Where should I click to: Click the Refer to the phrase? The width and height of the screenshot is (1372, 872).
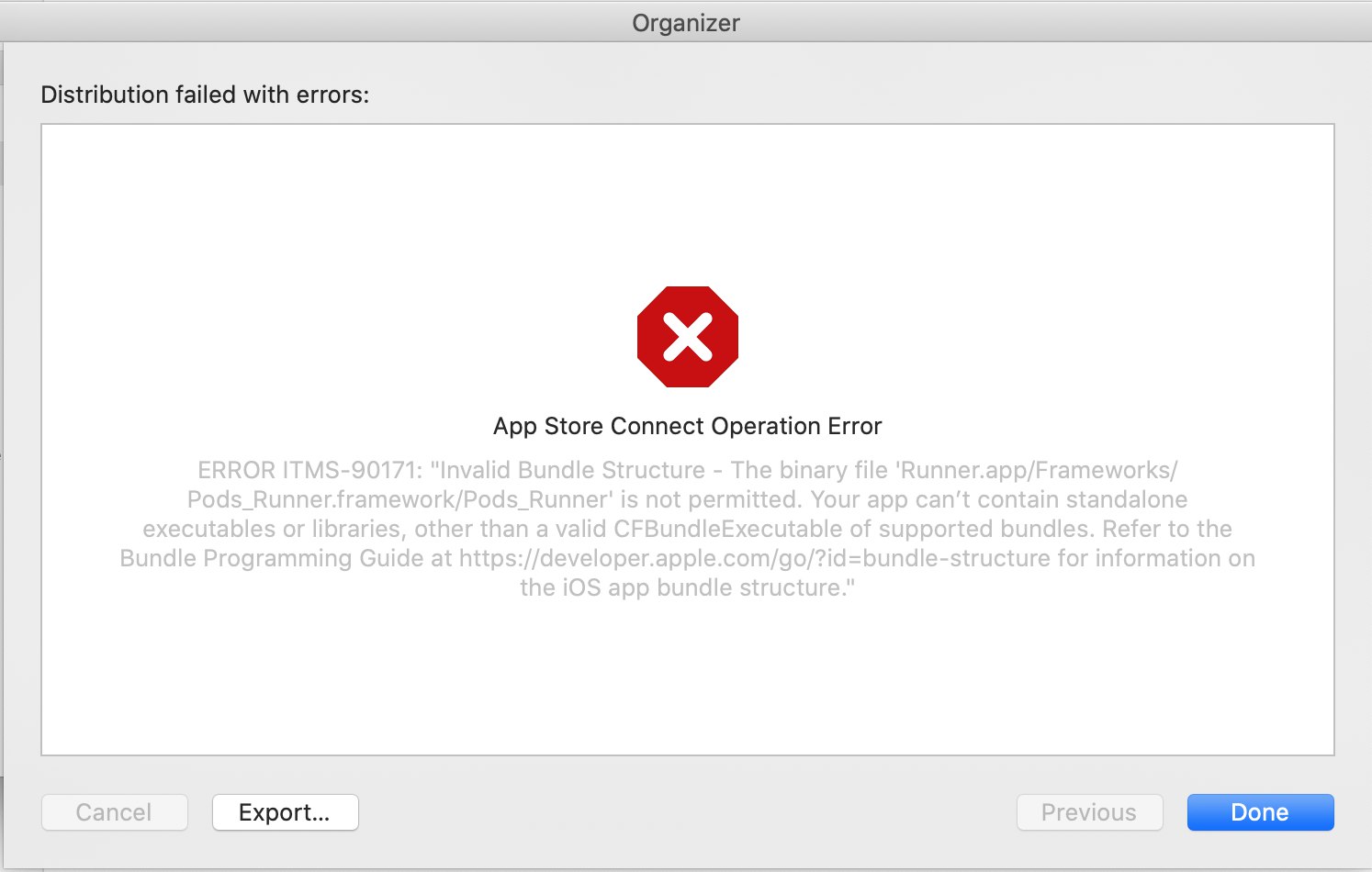[x=1167, y=529]
